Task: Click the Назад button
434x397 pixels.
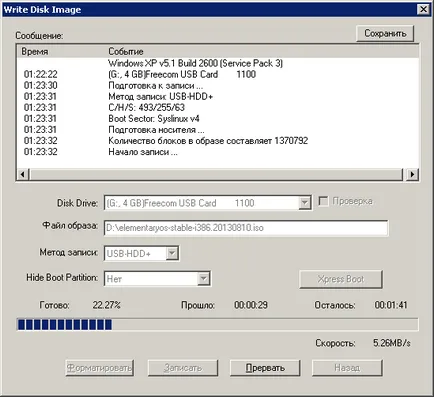Action: (347, 368)
